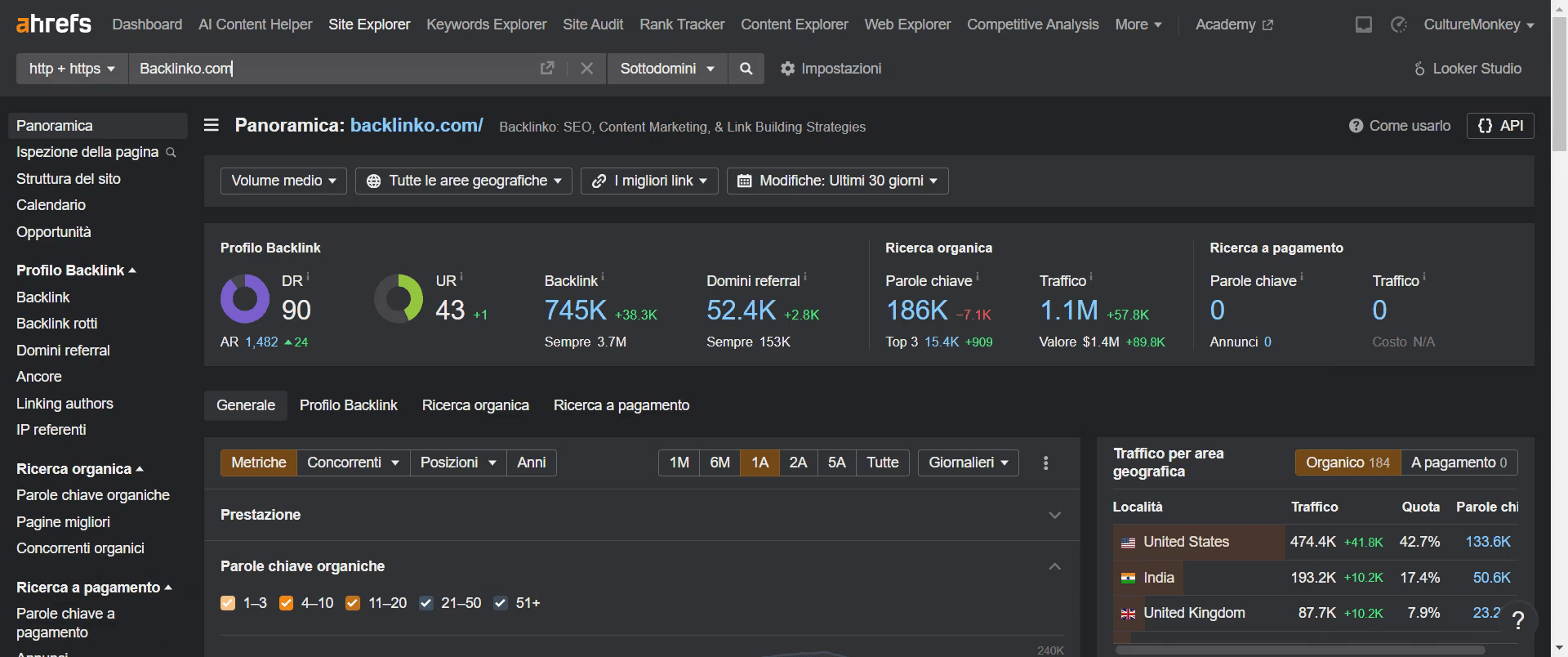
Task: Open URL in new tab icon in search bar
Action: 547,69
